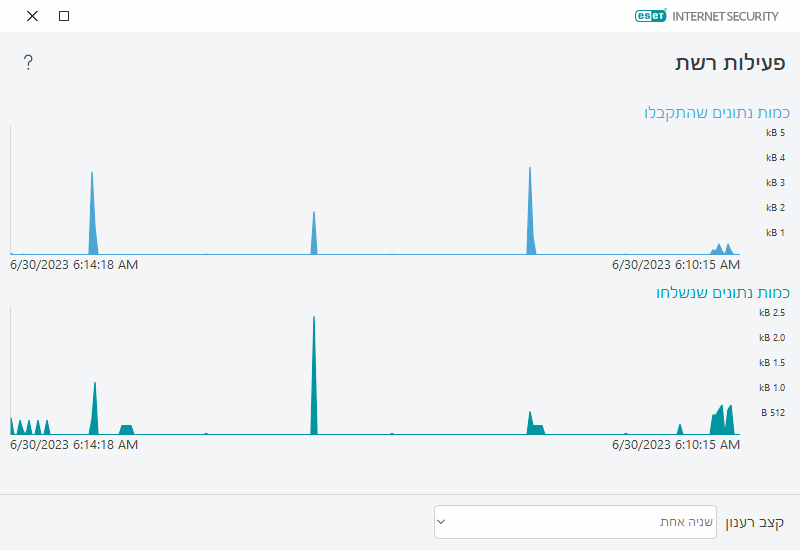Maximize the ESET window
This screenshot has width=800, height=550.
pyautogui.click(x=64, y=16)
